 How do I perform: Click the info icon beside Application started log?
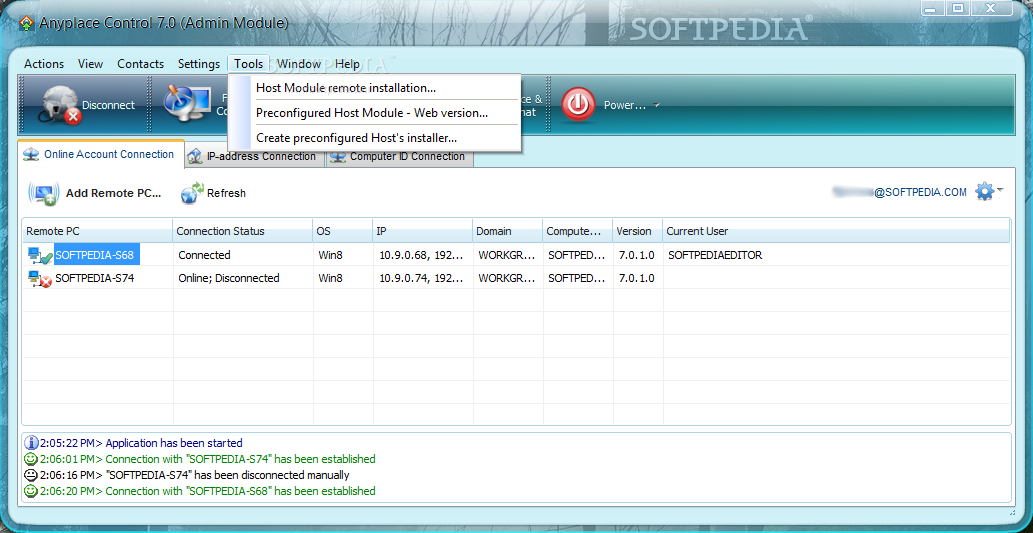coord(31,443)
